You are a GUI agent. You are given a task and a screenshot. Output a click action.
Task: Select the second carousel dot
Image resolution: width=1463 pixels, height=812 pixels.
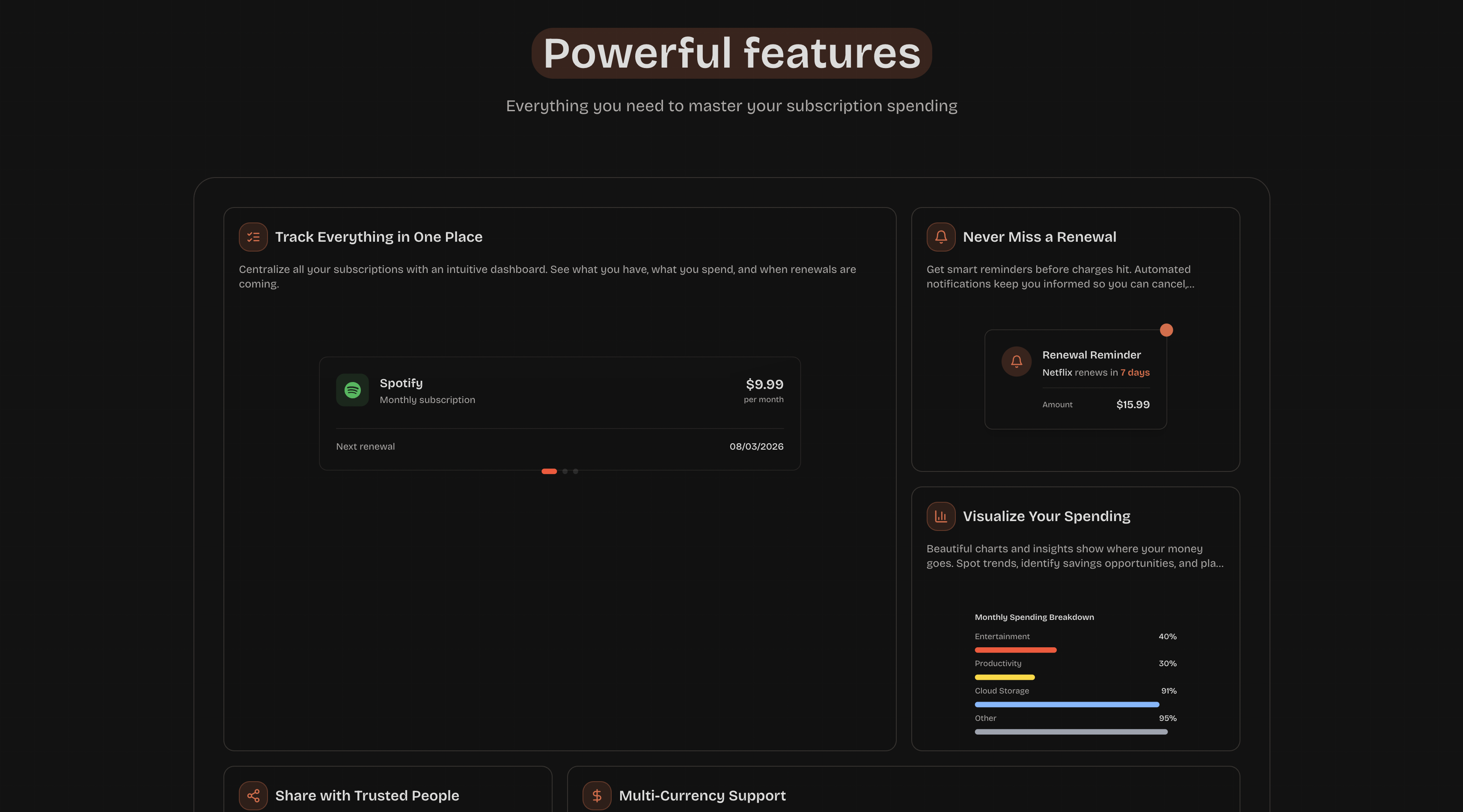click(x=565, y=471)
